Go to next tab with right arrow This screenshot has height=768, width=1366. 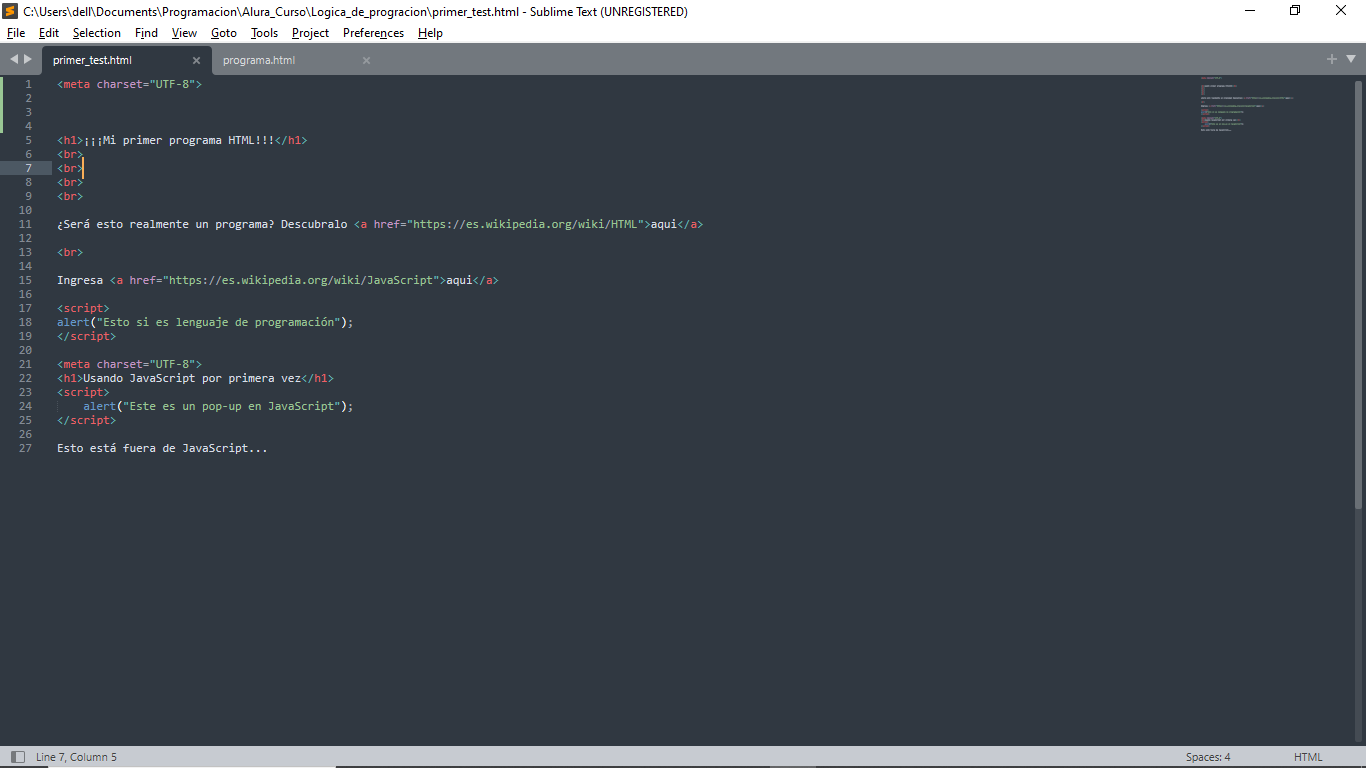point(28,59)
